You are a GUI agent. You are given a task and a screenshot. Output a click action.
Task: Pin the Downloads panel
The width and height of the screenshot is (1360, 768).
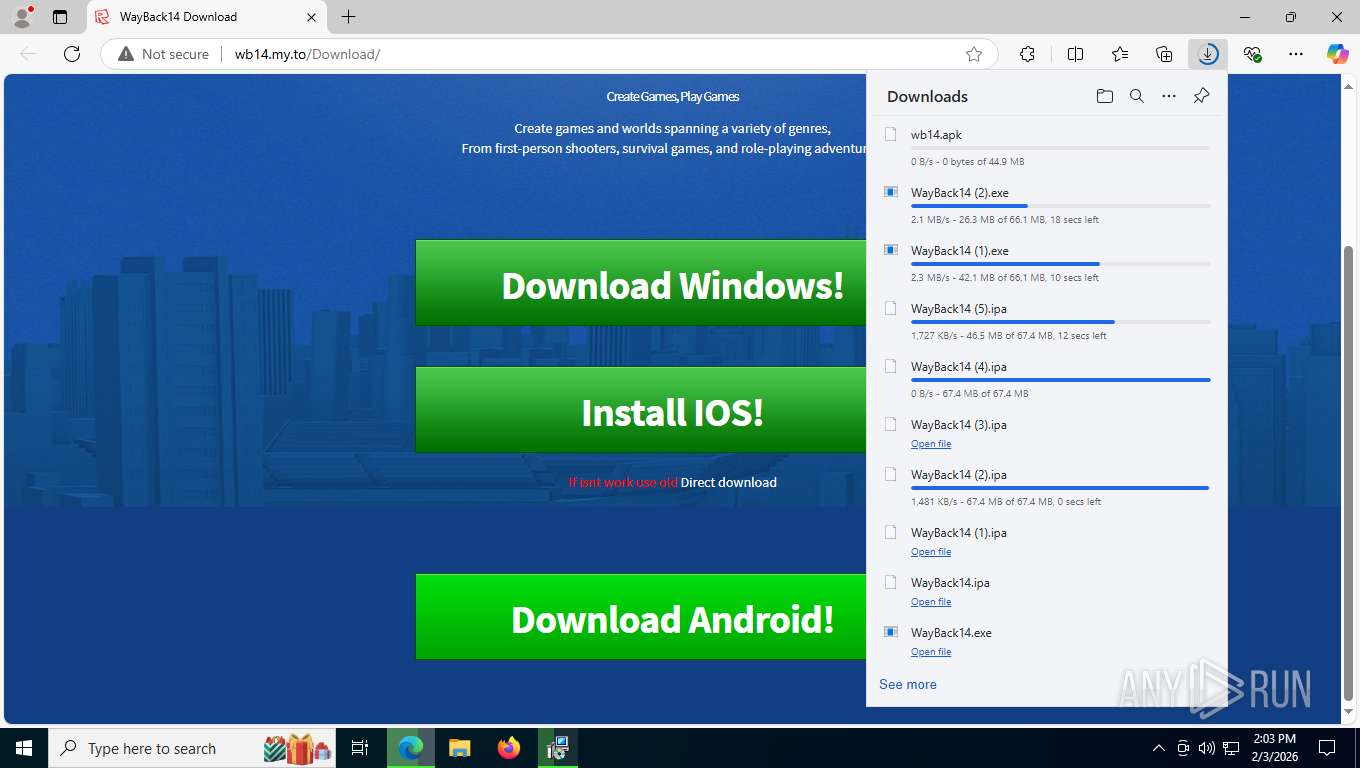click(1202, 96)
